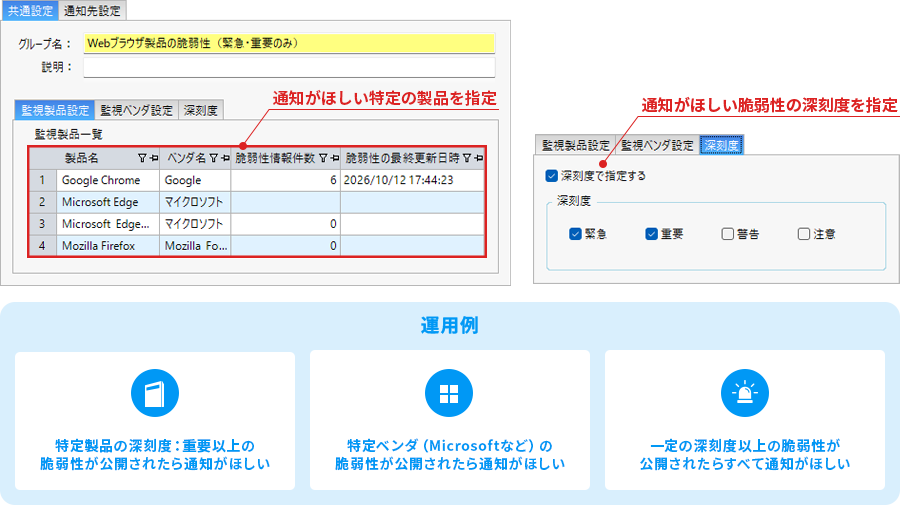Click the 運用例 heading

coord(449,325)
